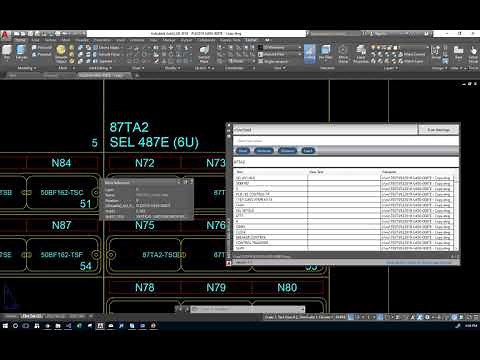The image size is (480, 360).
Task: Expand the Modeling panel
Action: point(26,68)
